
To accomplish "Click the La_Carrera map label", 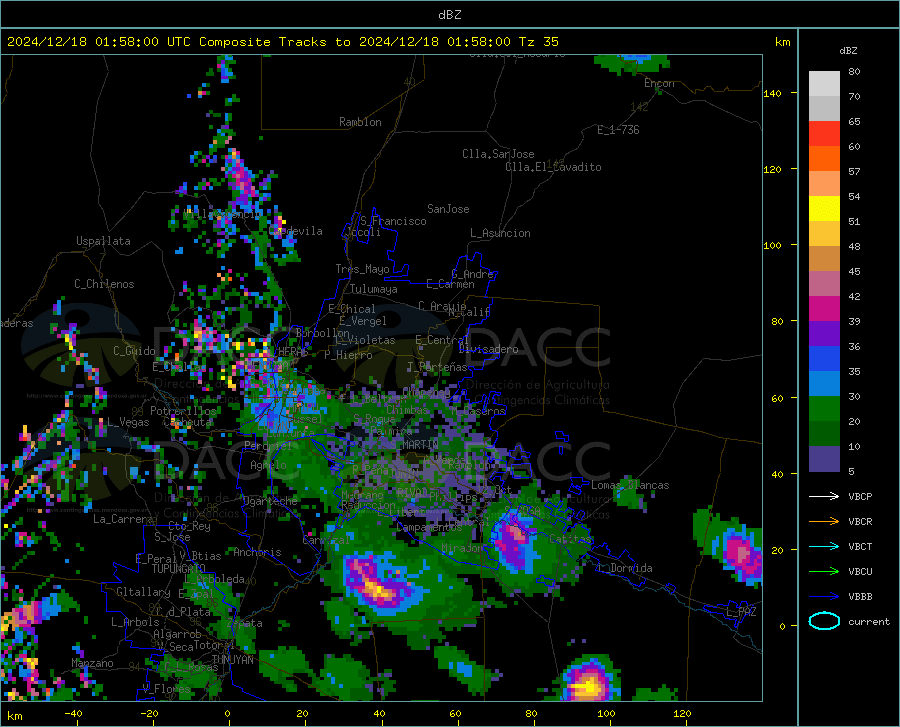I will tap(123, 519).
